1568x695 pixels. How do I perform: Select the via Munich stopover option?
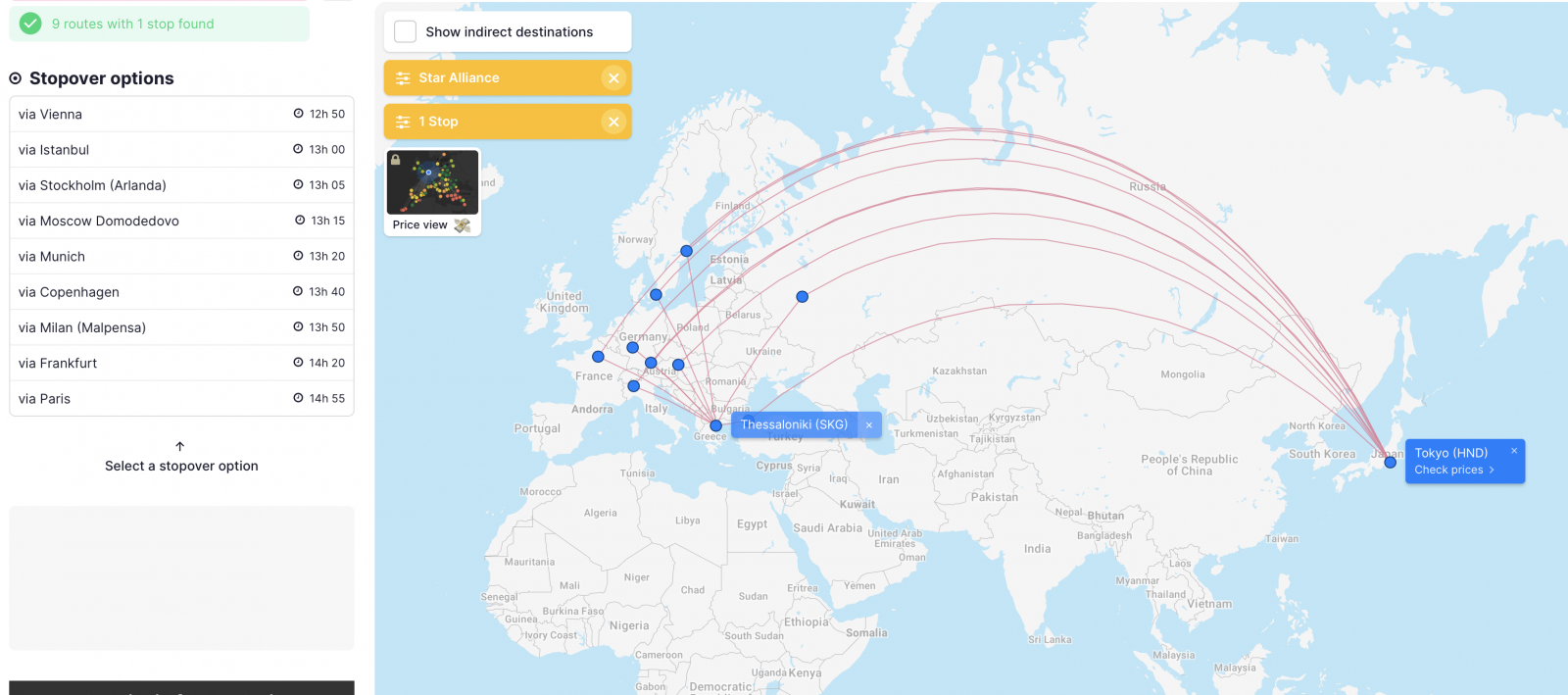pos(181,257)
